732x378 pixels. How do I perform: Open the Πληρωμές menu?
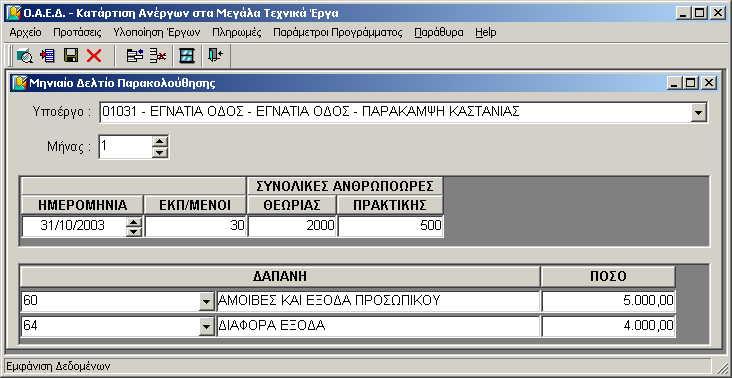[237, 33]
